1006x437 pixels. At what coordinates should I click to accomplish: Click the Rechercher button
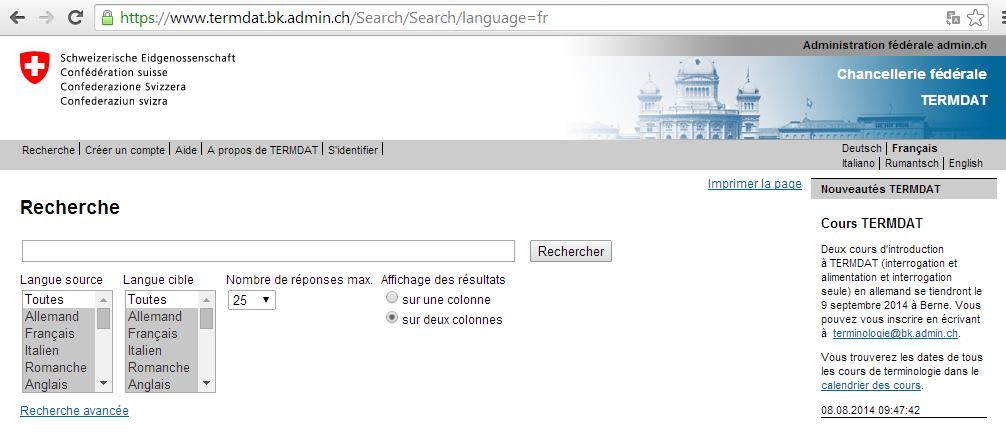[x=571, y=251]
